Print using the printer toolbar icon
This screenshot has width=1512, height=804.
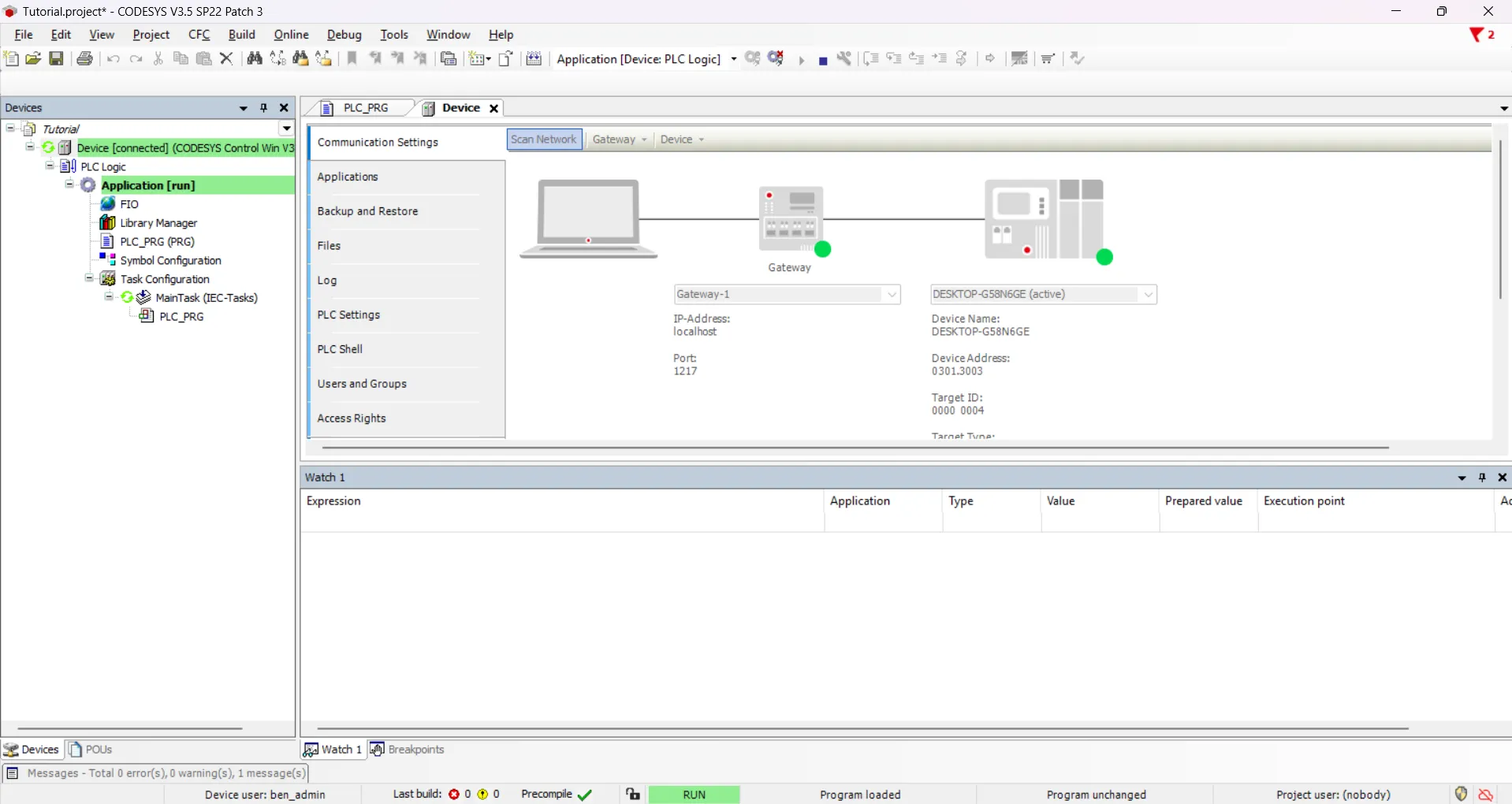click(84, 58)
